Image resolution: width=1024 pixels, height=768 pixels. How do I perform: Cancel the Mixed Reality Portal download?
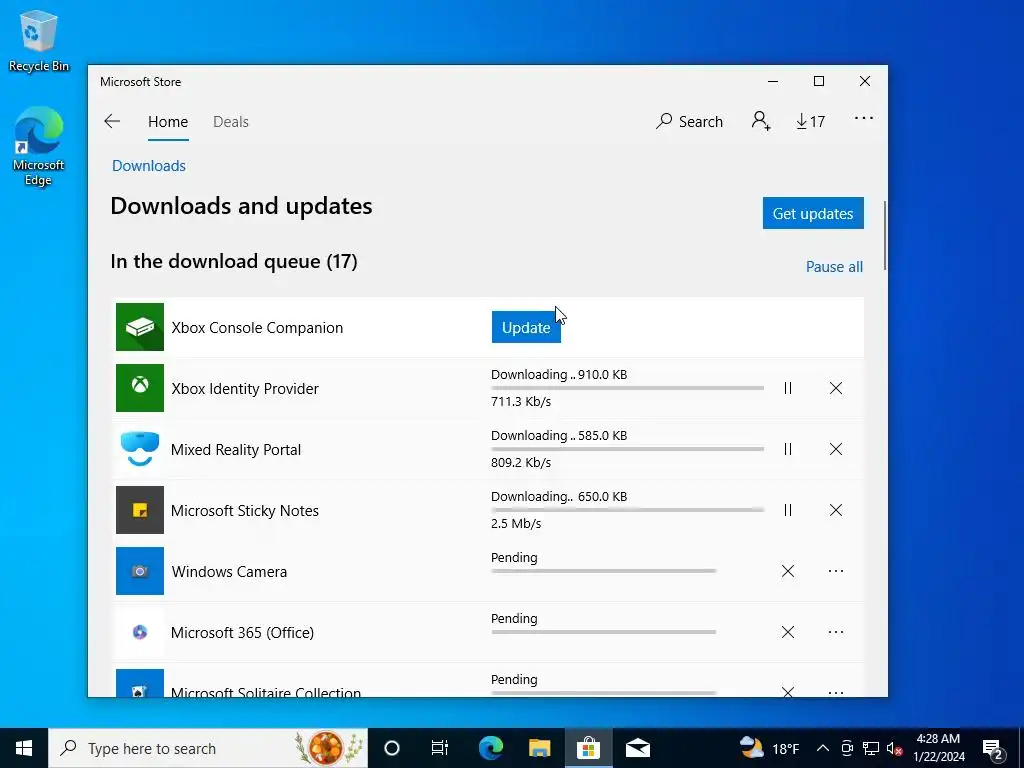click(835, 449)
